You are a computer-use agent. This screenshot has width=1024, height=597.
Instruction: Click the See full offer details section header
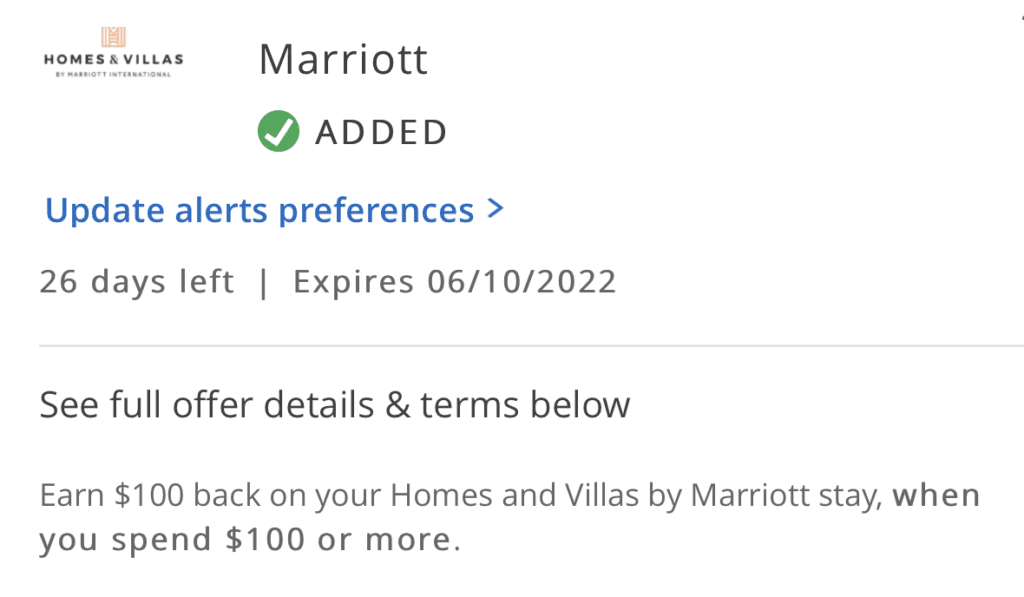[334, 404]
